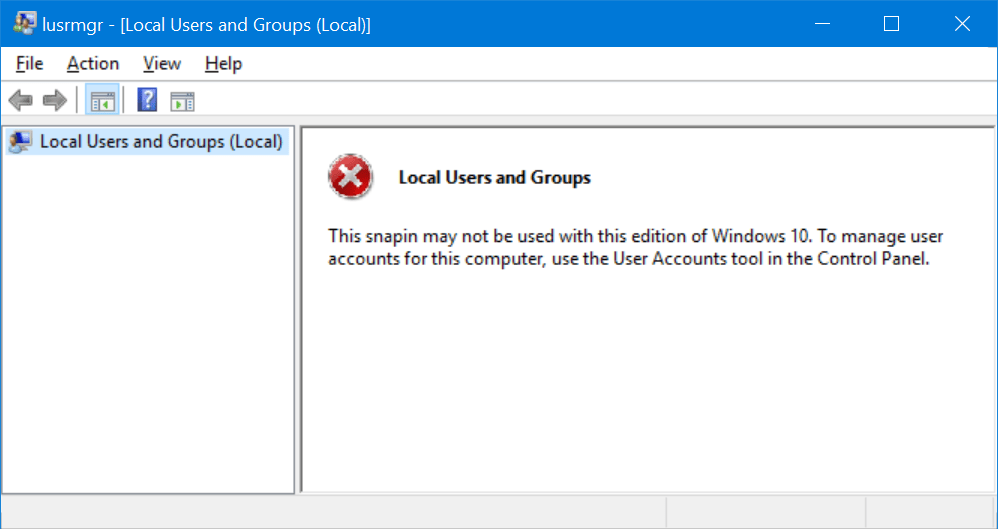Maximize the lusrmgr window

(x=892, y=24)
